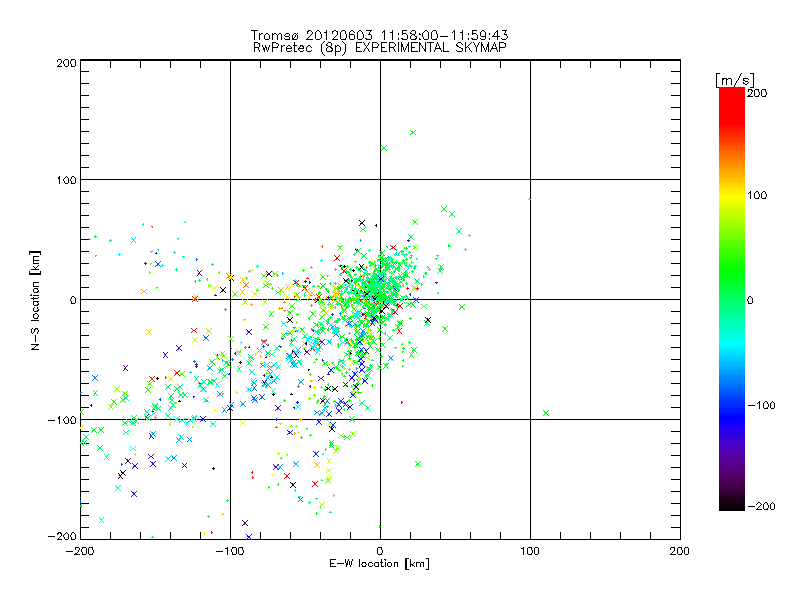Click the colorbar label '0'
The width and height of the screenshot is (800, 600).
[750, 301]
